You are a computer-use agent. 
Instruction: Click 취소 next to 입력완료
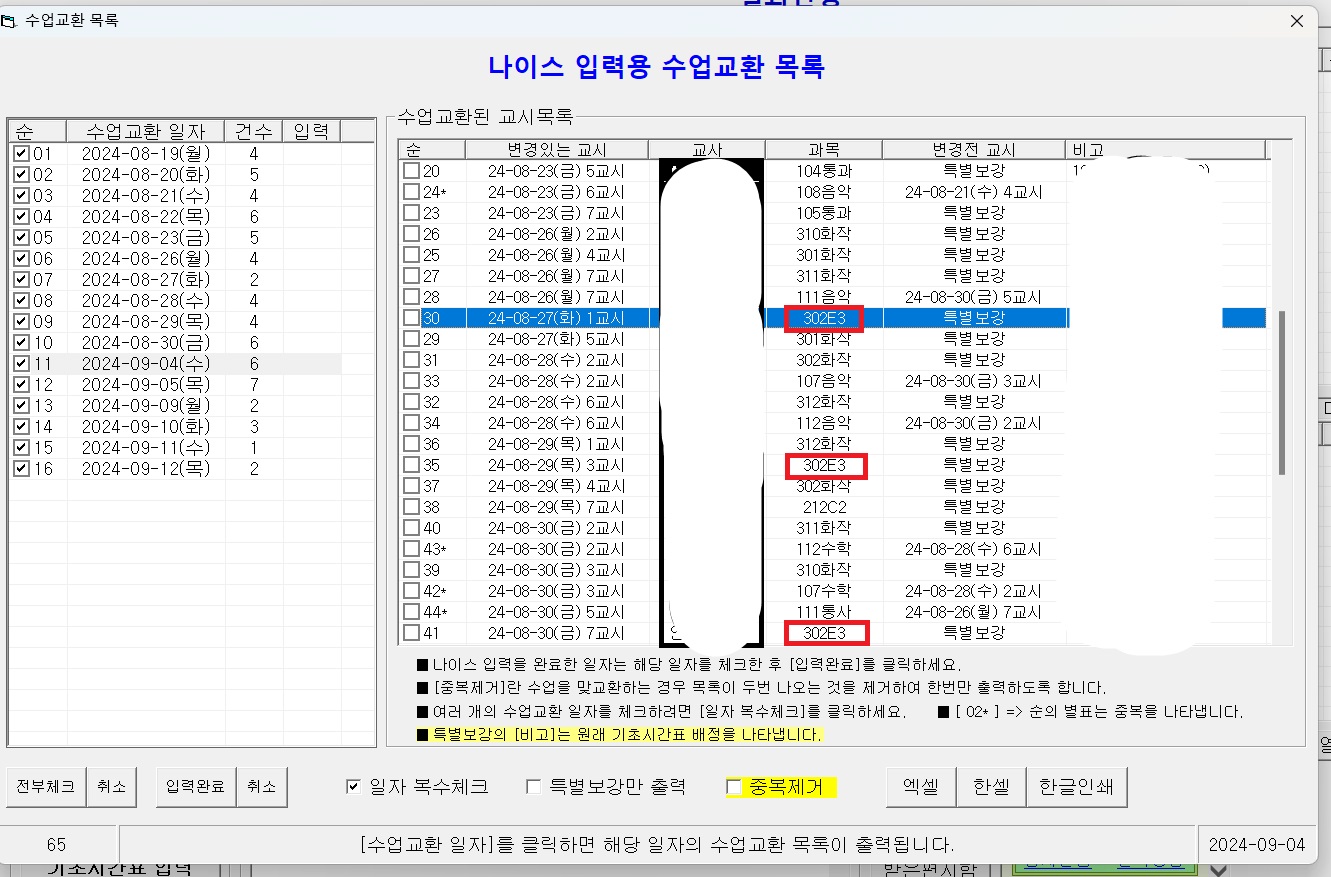[262, 787]
